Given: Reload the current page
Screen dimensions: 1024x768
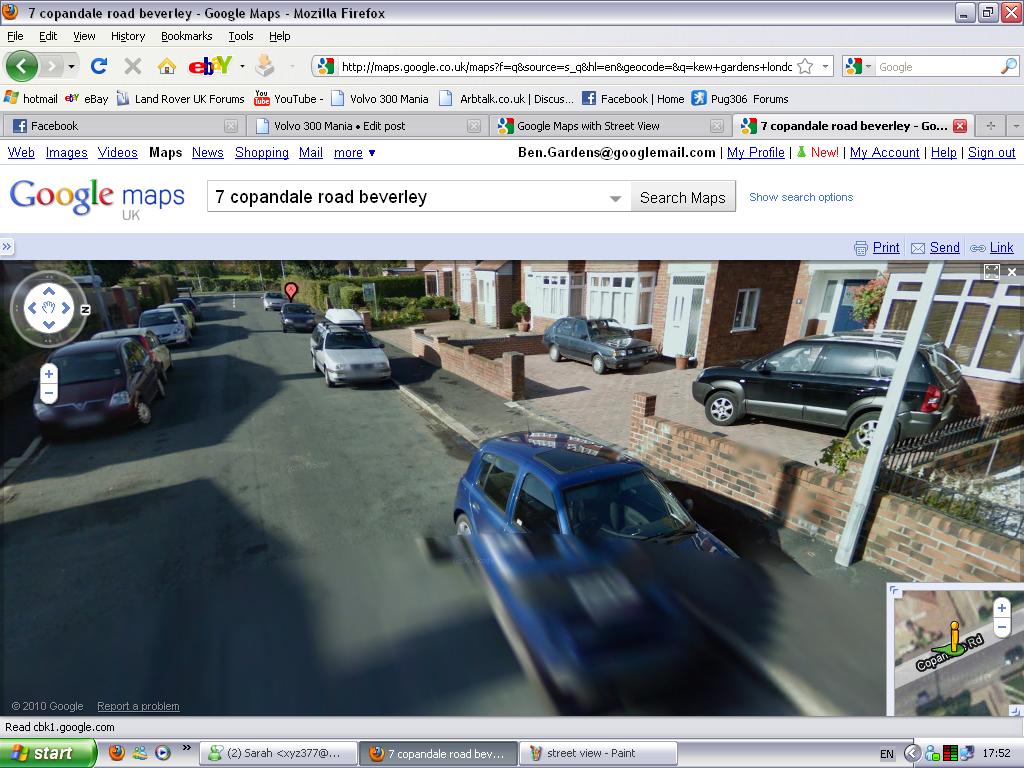Looking at the screenshot, I should [98, 67].
